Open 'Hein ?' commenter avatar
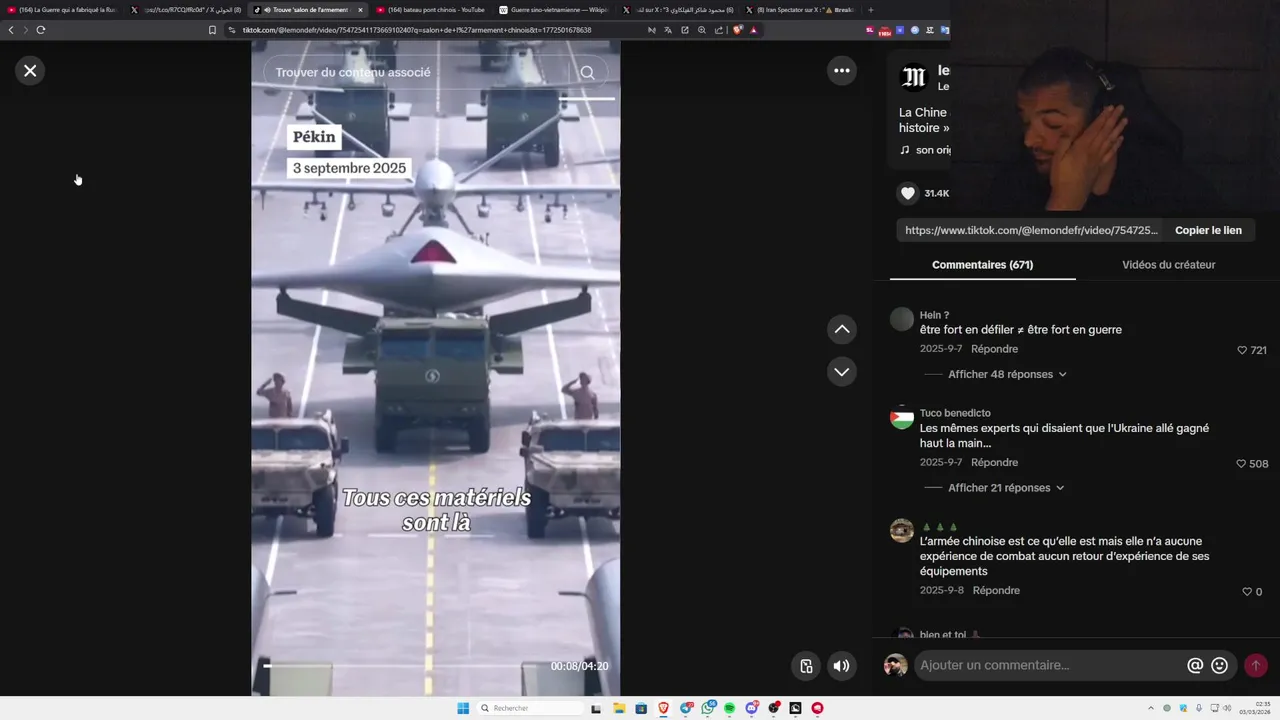Image resolution: width=1280 pixels, height=720 pixels. click(x=902, y=319)
